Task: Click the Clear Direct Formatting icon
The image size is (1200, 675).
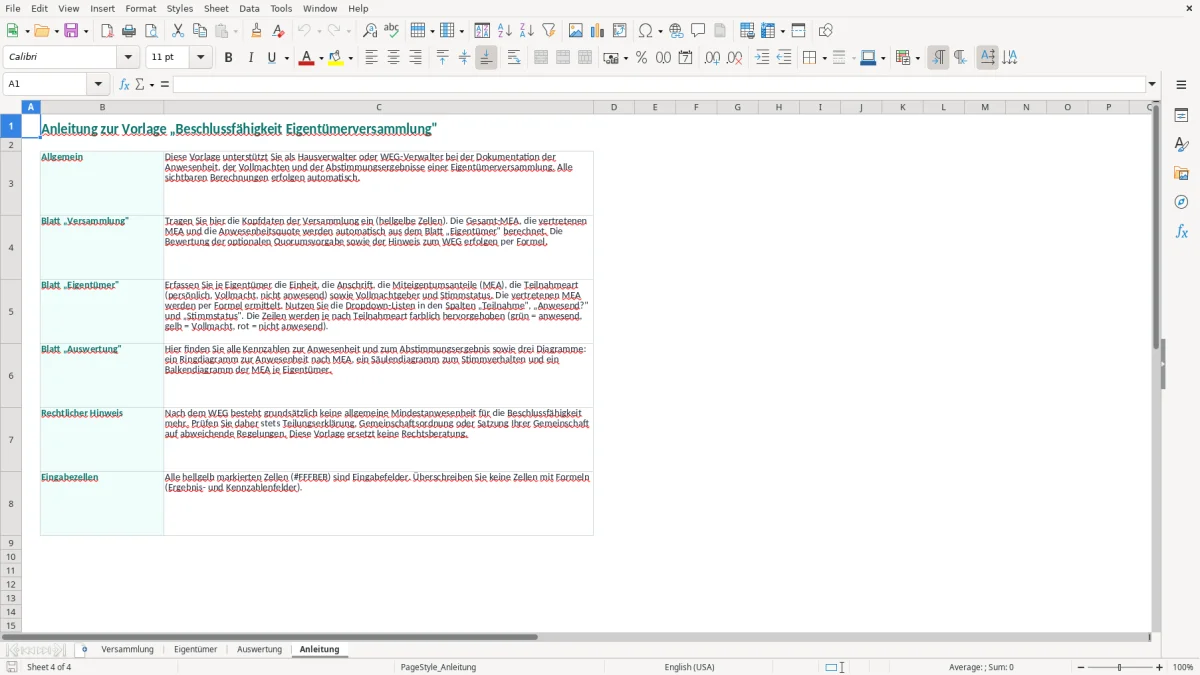Action: click(x=278, y=31)
